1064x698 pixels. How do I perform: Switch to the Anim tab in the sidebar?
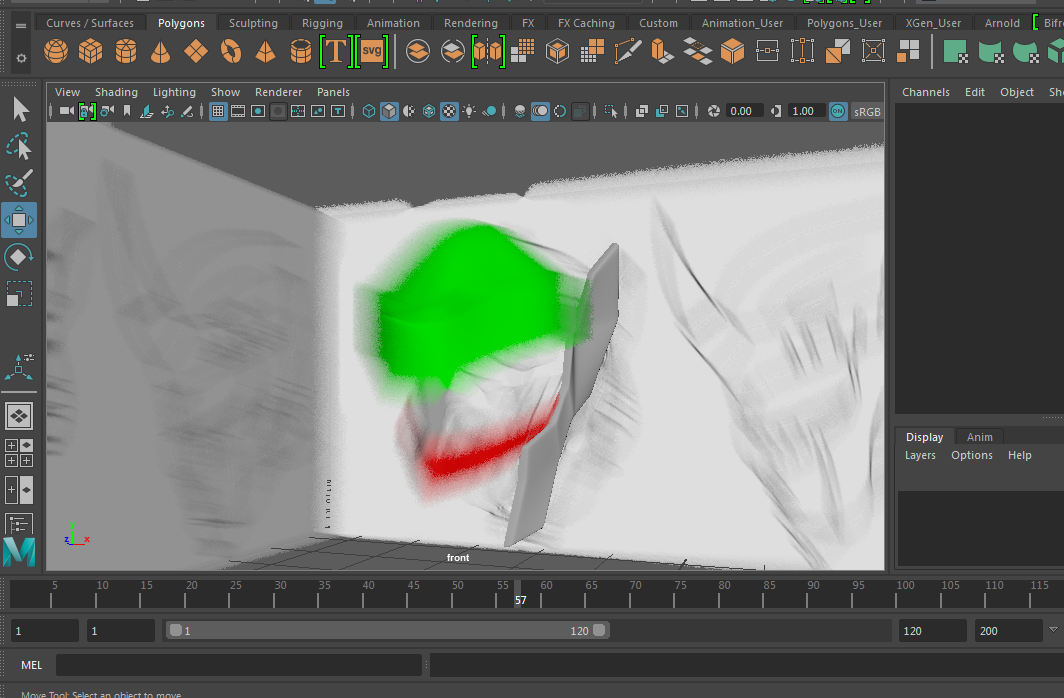coord(979,436)
